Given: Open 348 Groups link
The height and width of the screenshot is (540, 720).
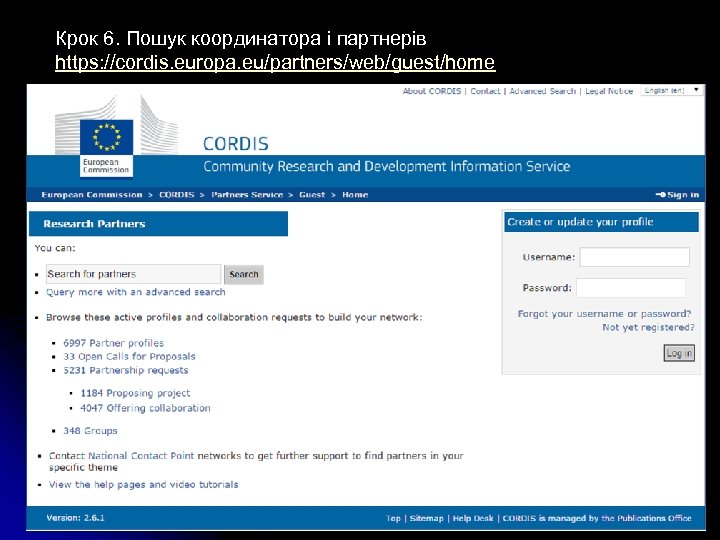Looking at the screenshot, I should pyautogui.click(x=90, y=431).
